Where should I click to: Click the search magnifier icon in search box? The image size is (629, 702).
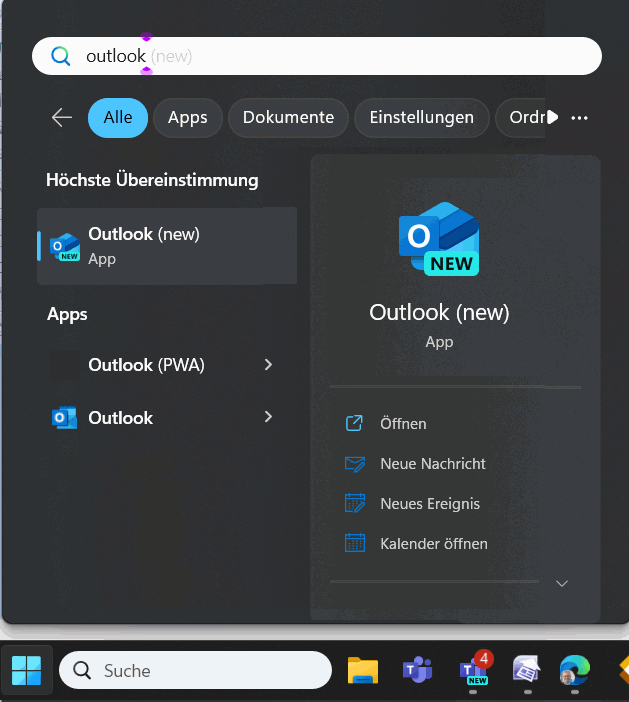click(60, 56)
